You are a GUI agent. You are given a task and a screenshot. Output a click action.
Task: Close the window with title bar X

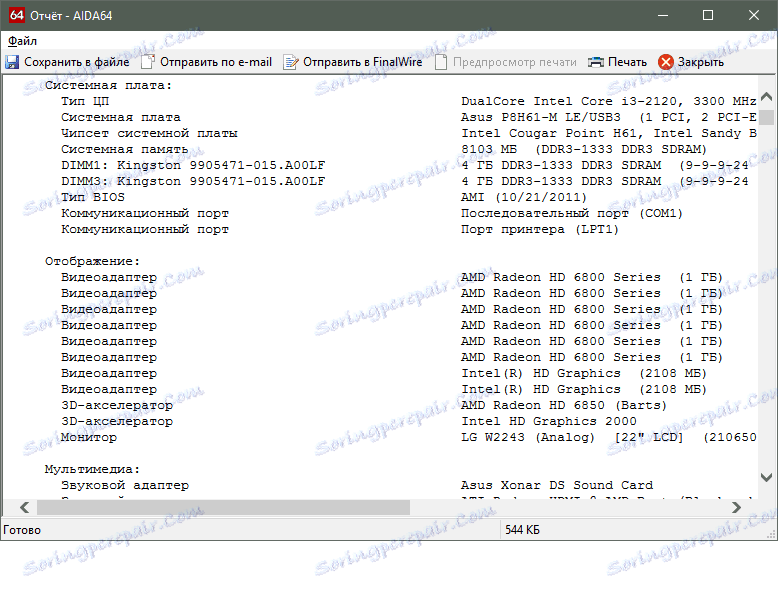point(754,15)
